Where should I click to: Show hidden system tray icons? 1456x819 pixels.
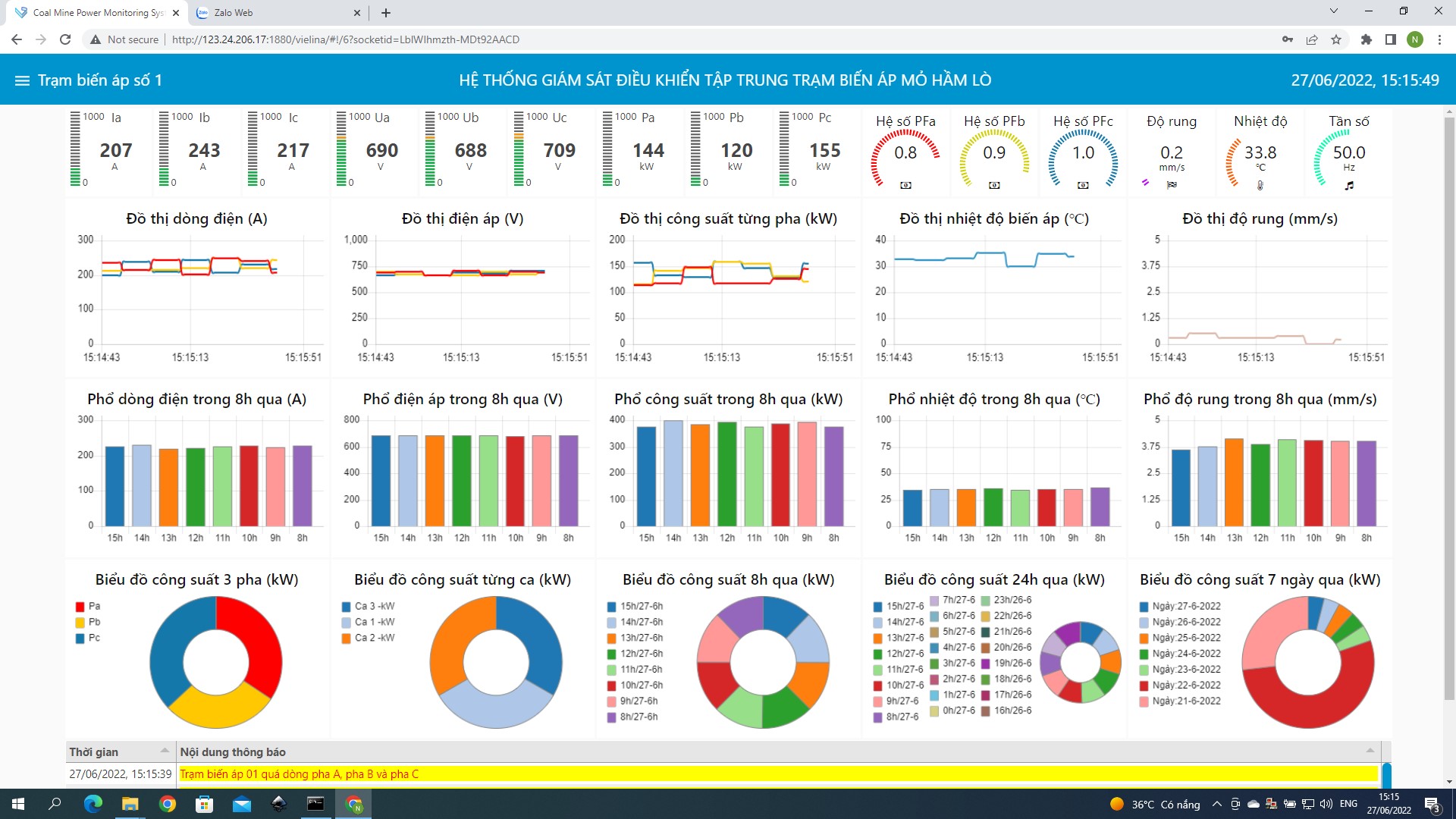click(x=1217, y=804)
